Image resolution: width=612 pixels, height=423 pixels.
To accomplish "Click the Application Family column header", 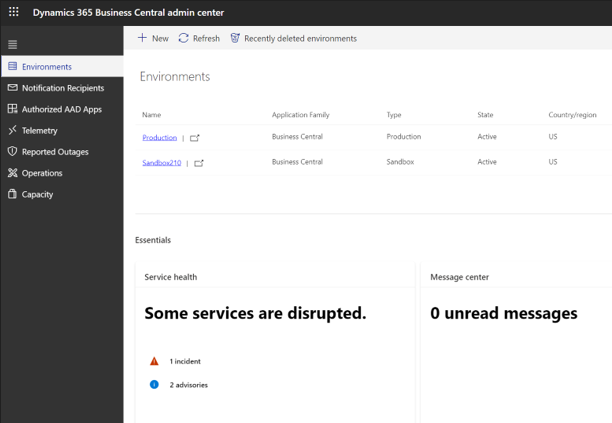I will (x=301, y=115).
